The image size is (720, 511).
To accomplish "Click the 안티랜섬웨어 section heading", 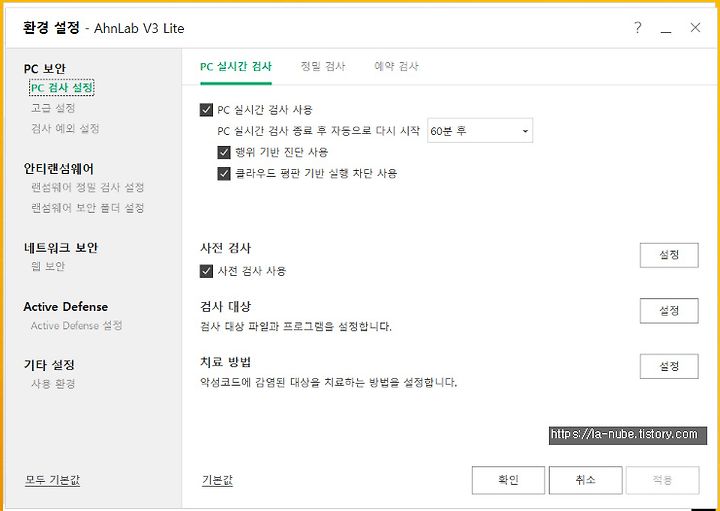I will 58,169.
